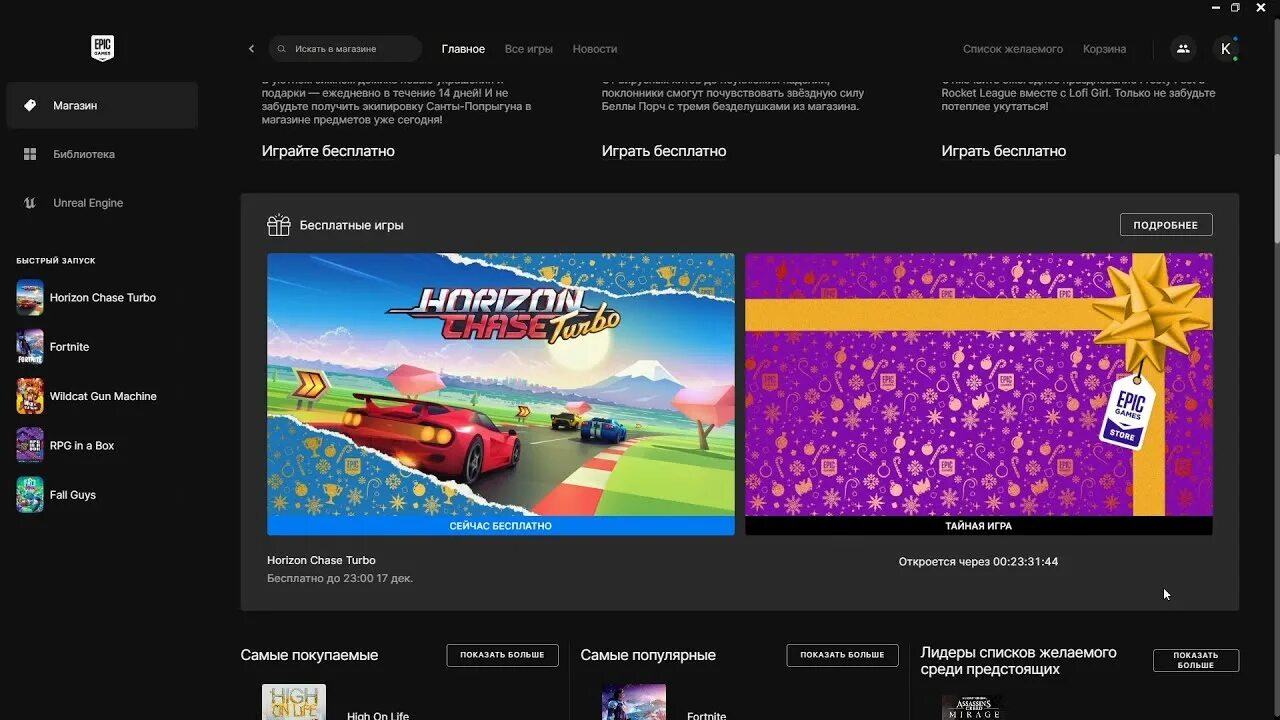Click the rightmost Играть бесплатно link
Image resolution: width=1280 pixels, height=720 pixels.
click(x=1004, y=151)
